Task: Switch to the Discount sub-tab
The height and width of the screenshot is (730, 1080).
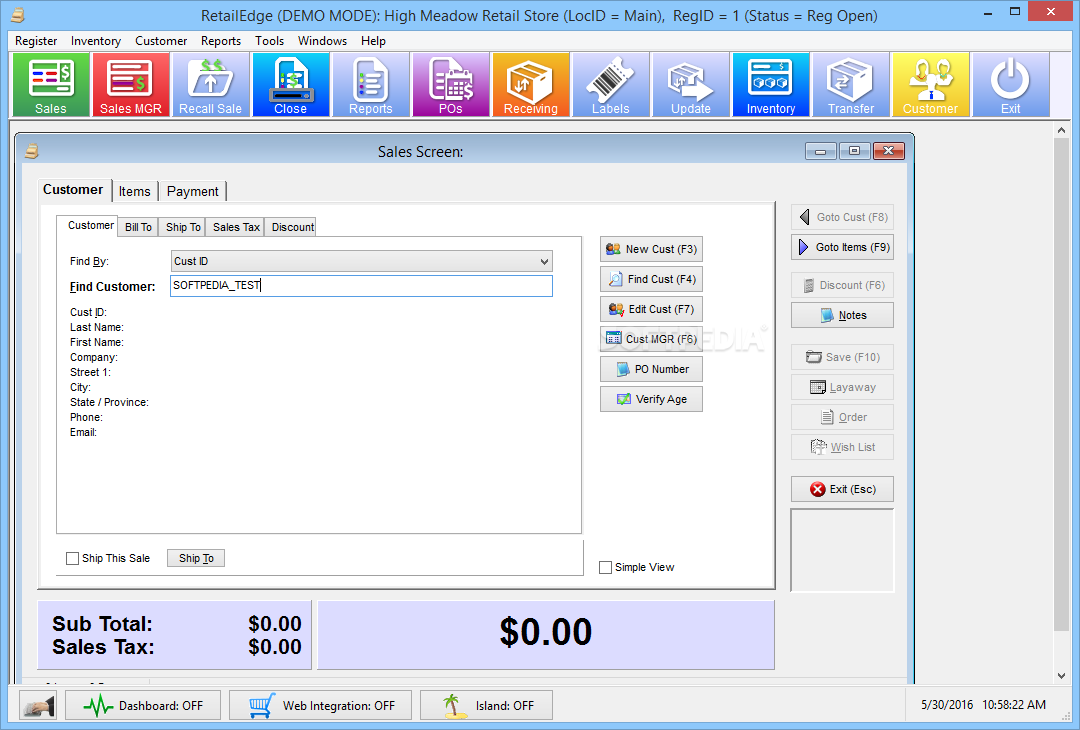Action: (293, 227)
